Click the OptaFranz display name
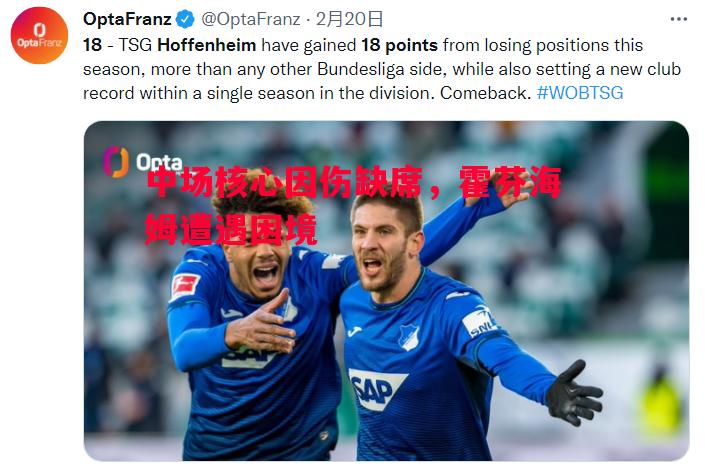 click(127, 19)
